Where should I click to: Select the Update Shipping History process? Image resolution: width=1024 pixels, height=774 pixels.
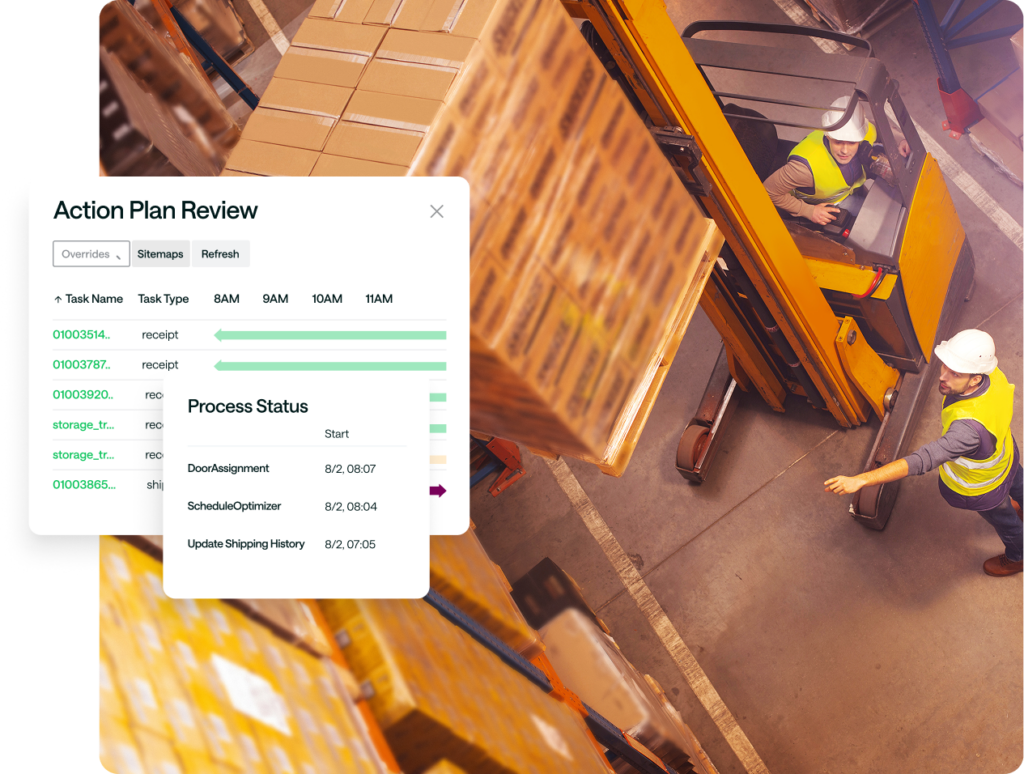pos(246,544)
